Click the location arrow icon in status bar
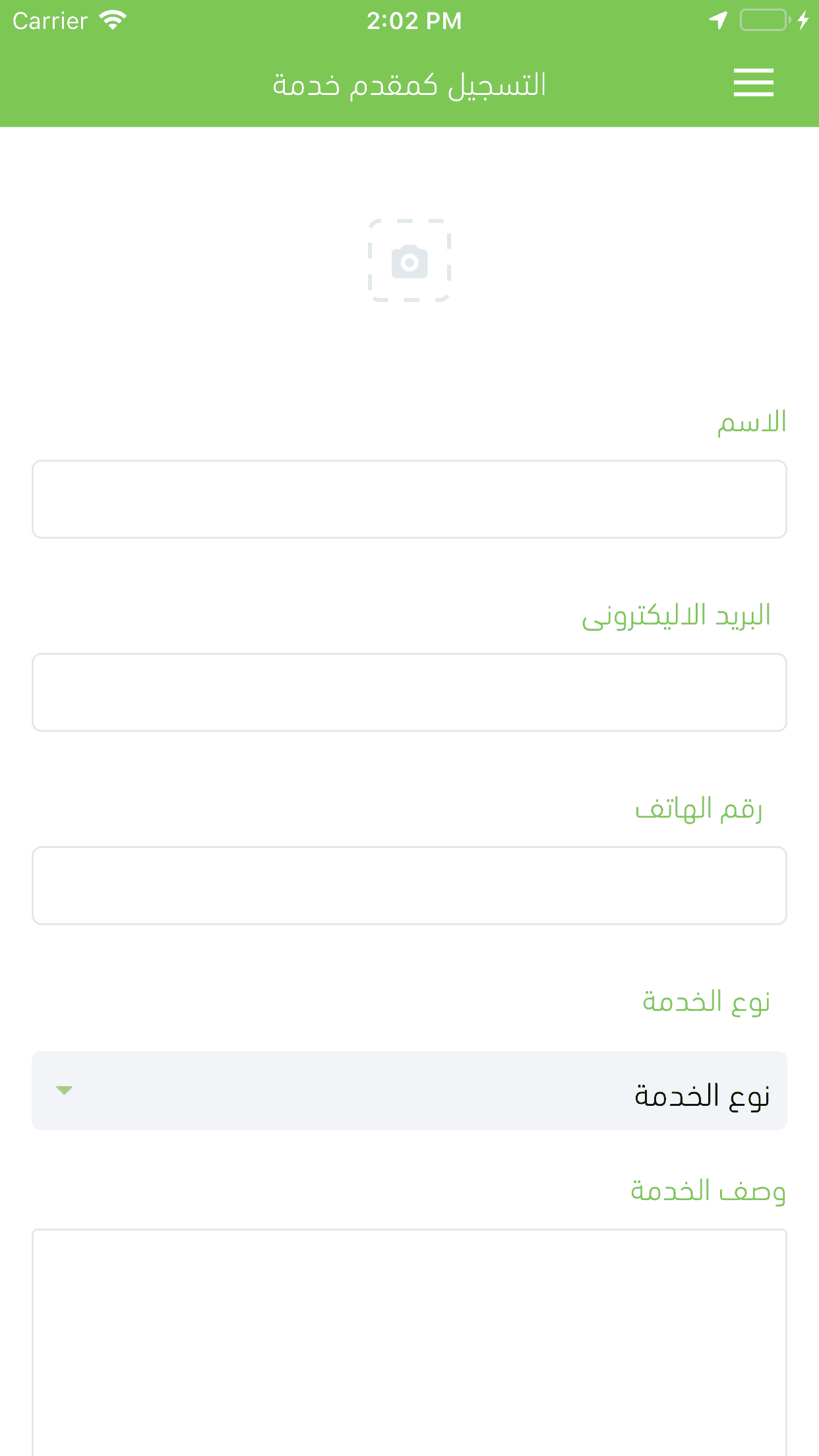This screenshot has width=819, height=1456. coord(718,20)
